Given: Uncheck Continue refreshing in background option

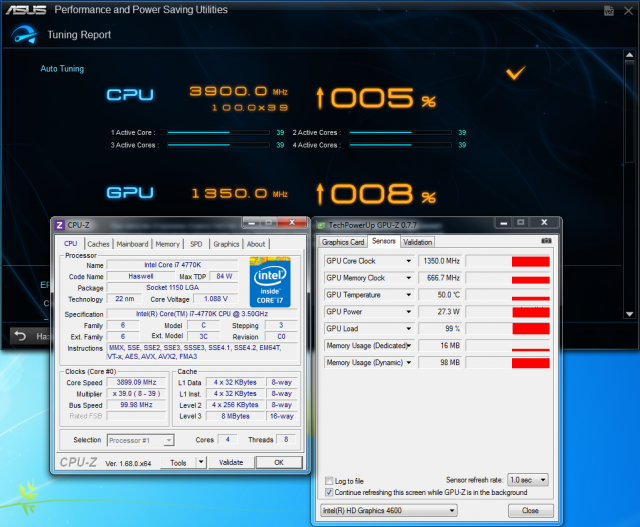Looking at the screenshot, I should click(329, 492).
